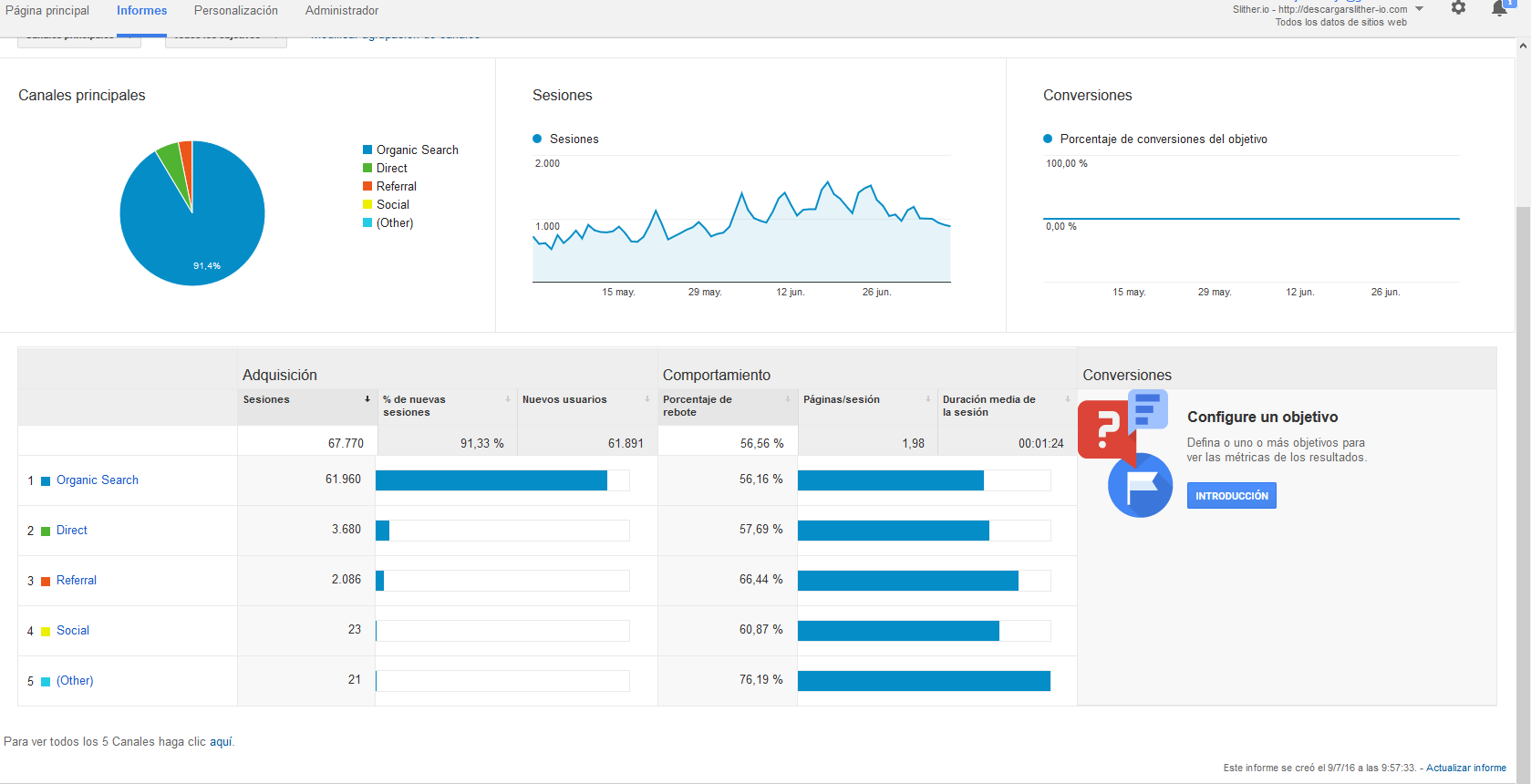Click Organic Search blue legend swatch
1531x784 pixels.
[x=367, y=150]
